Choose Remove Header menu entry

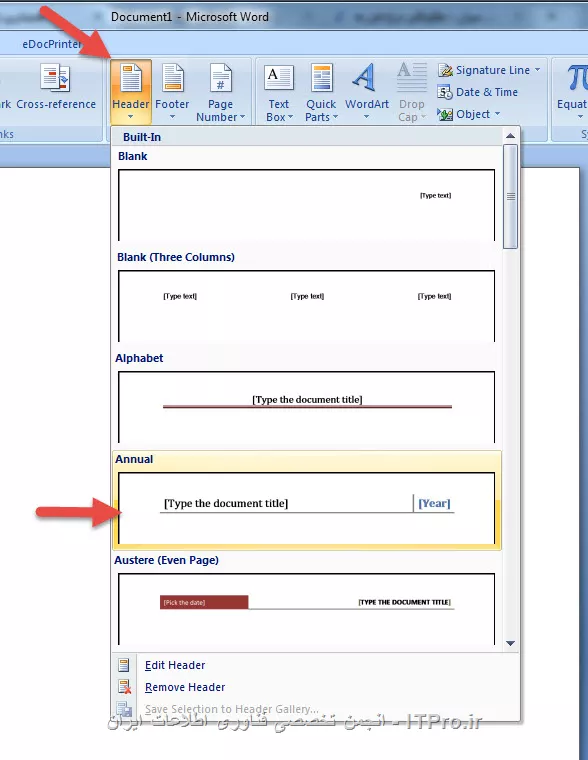pos(316,687)
